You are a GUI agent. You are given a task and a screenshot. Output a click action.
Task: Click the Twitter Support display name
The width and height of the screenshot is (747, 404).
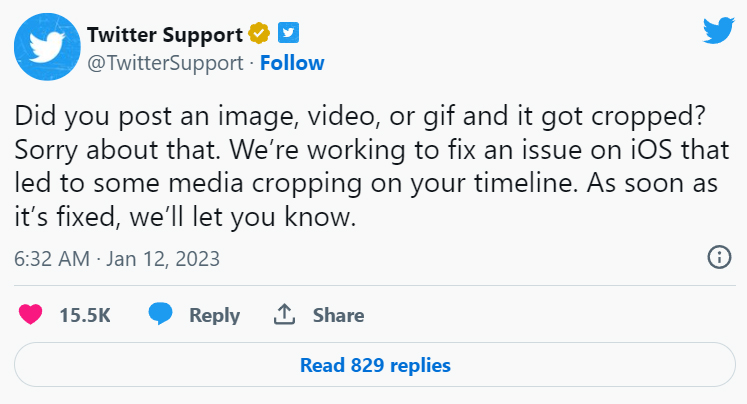[165, 35]
